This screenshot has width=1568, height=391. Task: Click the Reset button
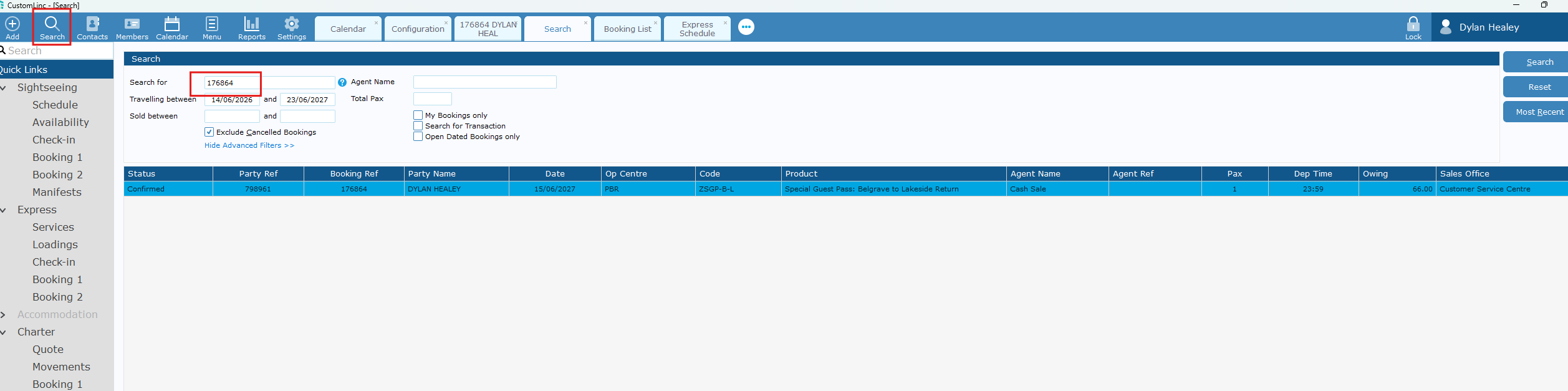pos(1536,87)
